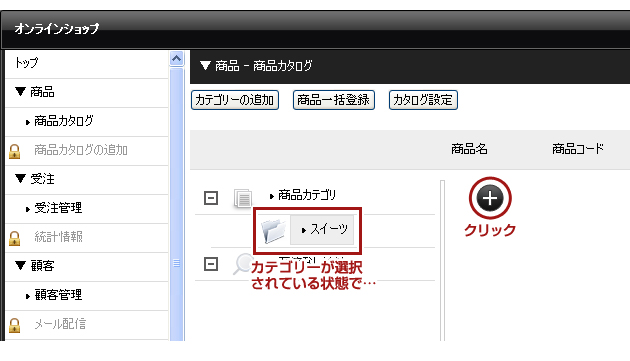
Task: Collapse the search row minus box
Action: pyautogui.click(x=211, y=264)
